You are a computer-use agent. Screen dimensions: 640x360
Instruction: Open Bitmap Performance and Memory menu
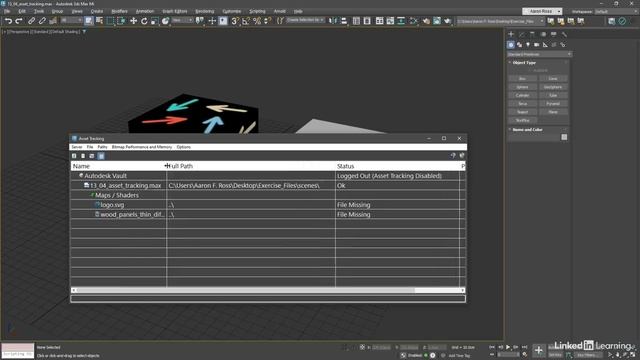pyautogui.click(x=142, y=147)
